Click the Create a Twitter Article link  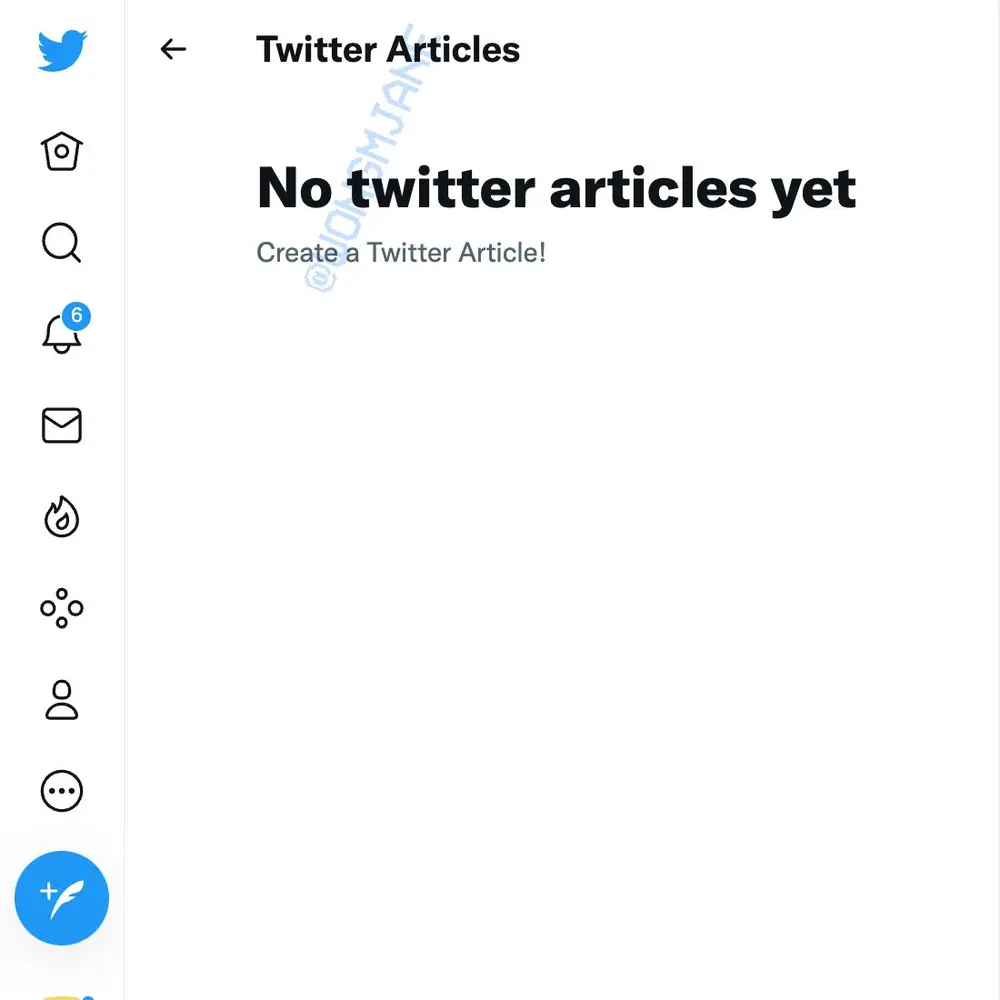(x=400, y=252)
